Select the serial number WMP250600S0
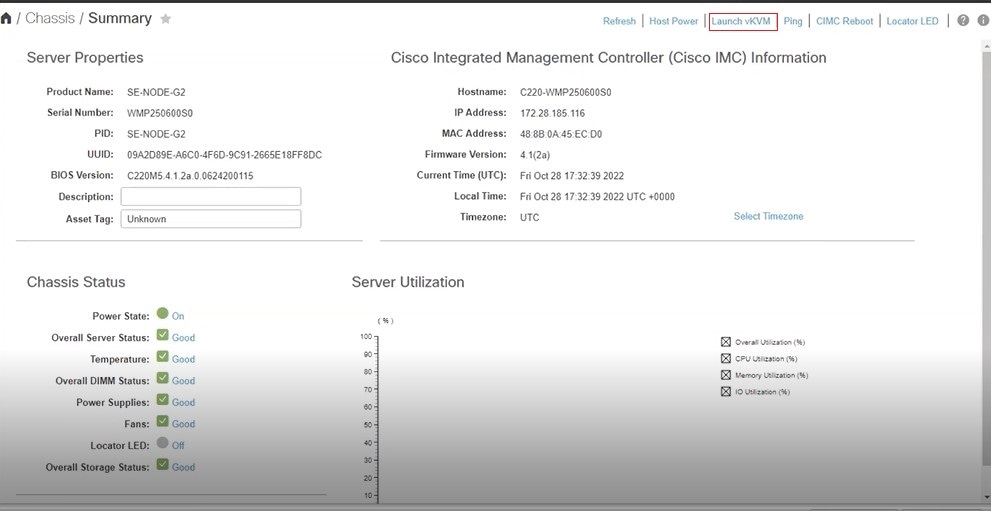Viewport: 991px width, 511px height. [x=160, y=114]
